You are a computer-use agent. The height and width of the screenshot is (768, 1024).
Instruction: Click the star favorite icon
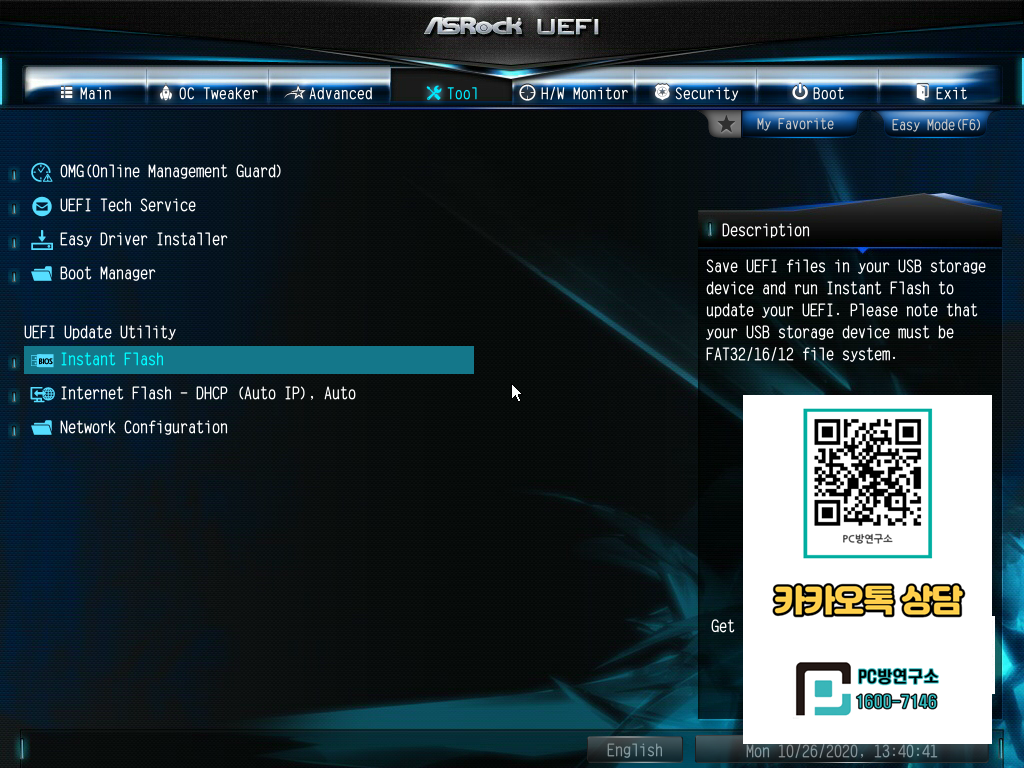tap(726, 124)
